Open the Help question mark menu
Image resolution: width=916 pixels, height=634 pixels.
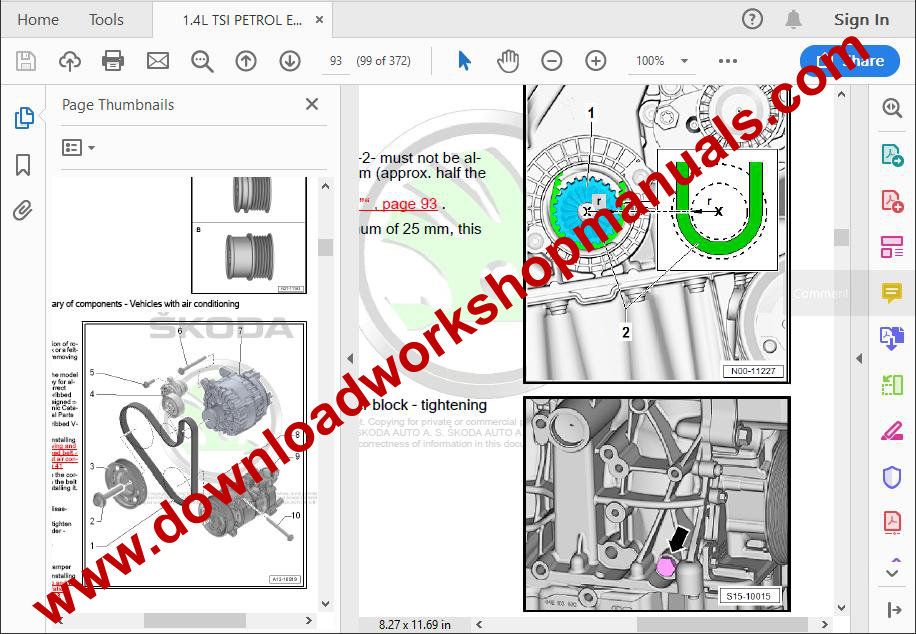coord(752,20)
